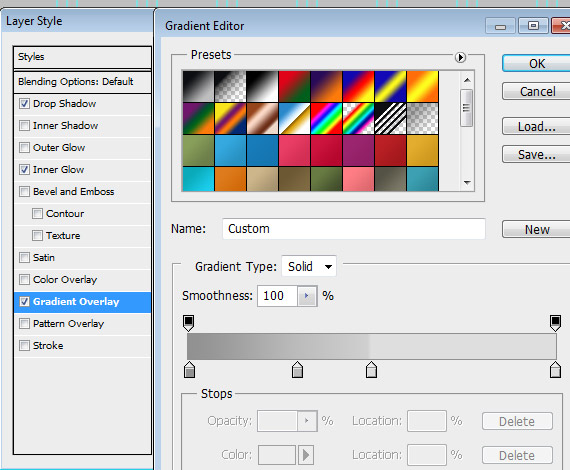Click the Load... button

click(x=537, y=126)
